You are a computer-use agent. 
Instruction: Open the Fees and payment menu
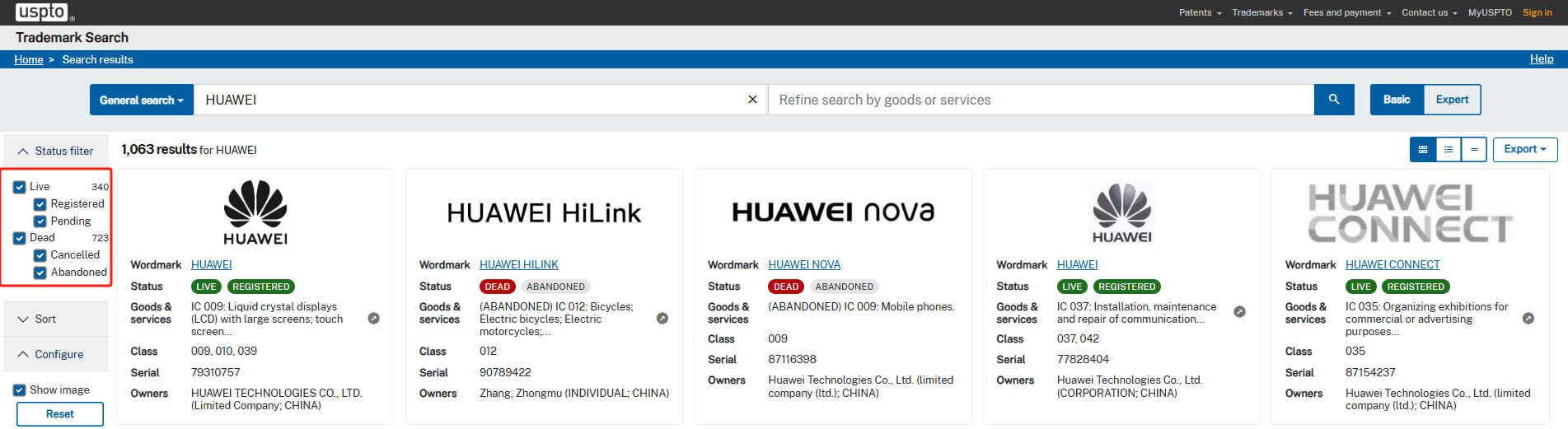click(x=1347, y=12)
